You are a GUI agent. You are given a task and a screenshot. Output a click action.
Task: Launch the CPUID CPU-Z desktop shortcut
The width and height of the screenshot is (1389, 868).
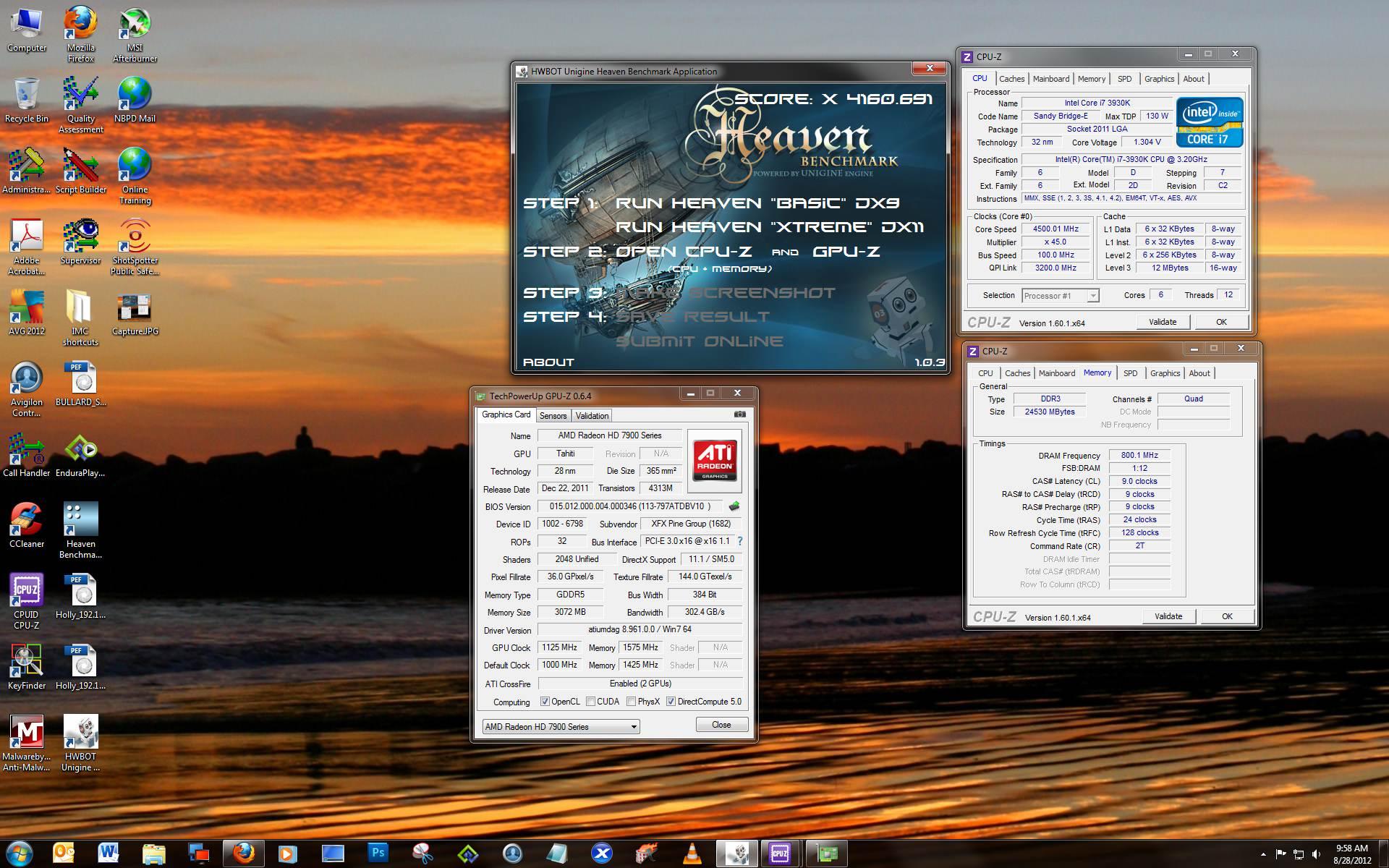pyautogui.click(x=27, y=601)
